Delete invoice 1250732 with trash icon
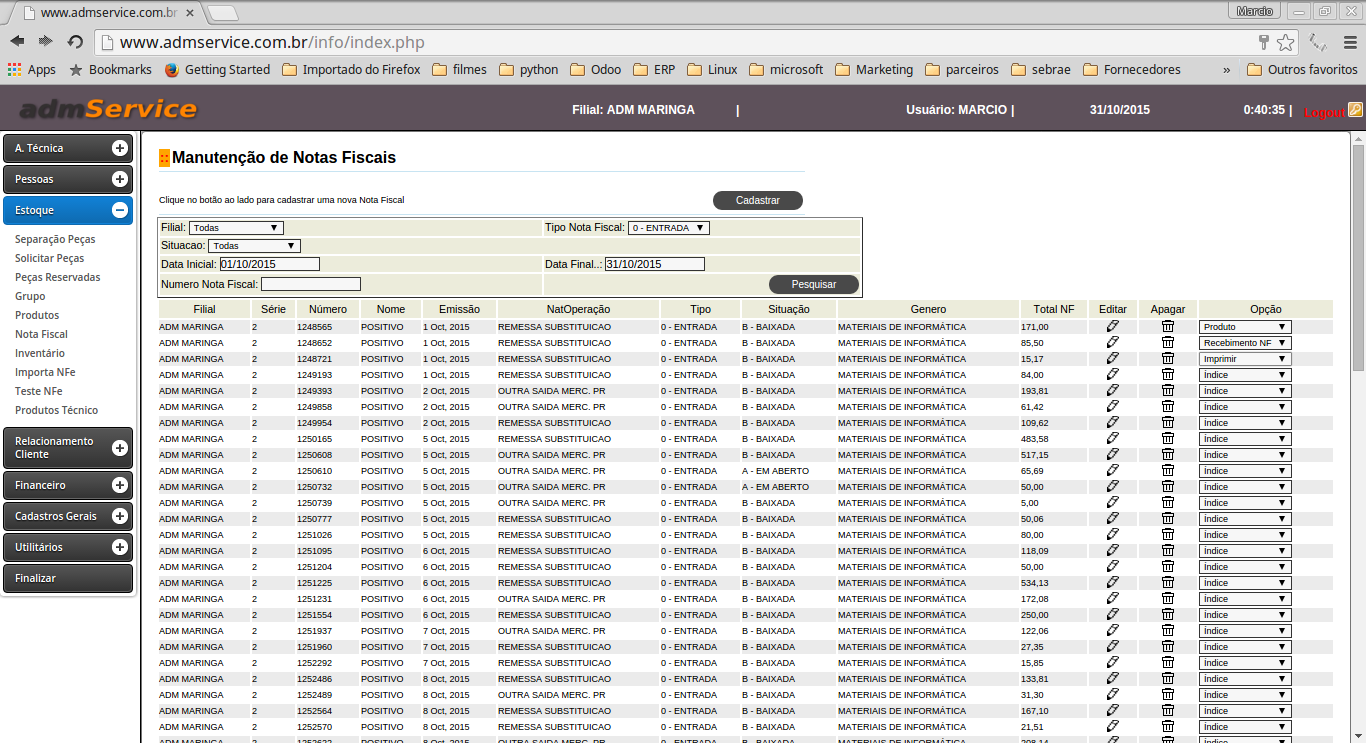This screenshot has width=1366, height=743. coord(1167,487)
